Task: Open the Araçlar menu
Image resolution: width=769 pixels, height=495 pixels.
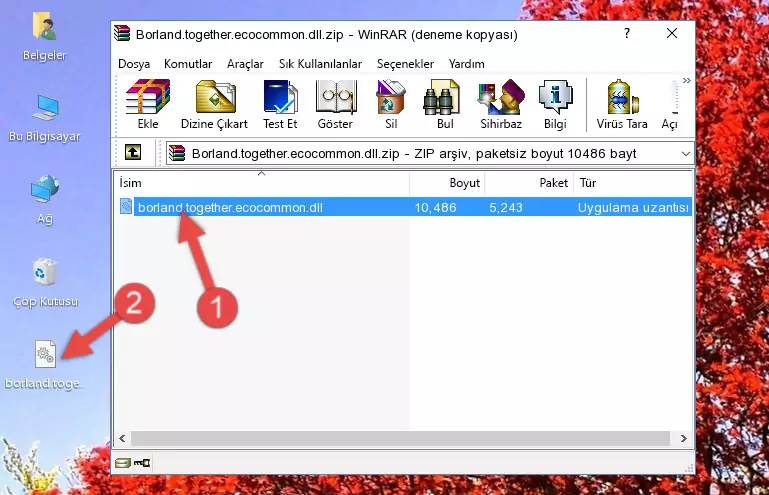Action: [245, 64]
